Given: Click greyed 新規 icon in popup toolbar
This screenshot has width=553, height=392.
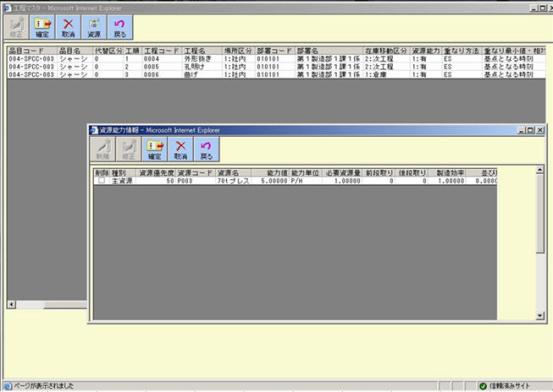Looking at the screenshot, I should click(x=103, y=149).
